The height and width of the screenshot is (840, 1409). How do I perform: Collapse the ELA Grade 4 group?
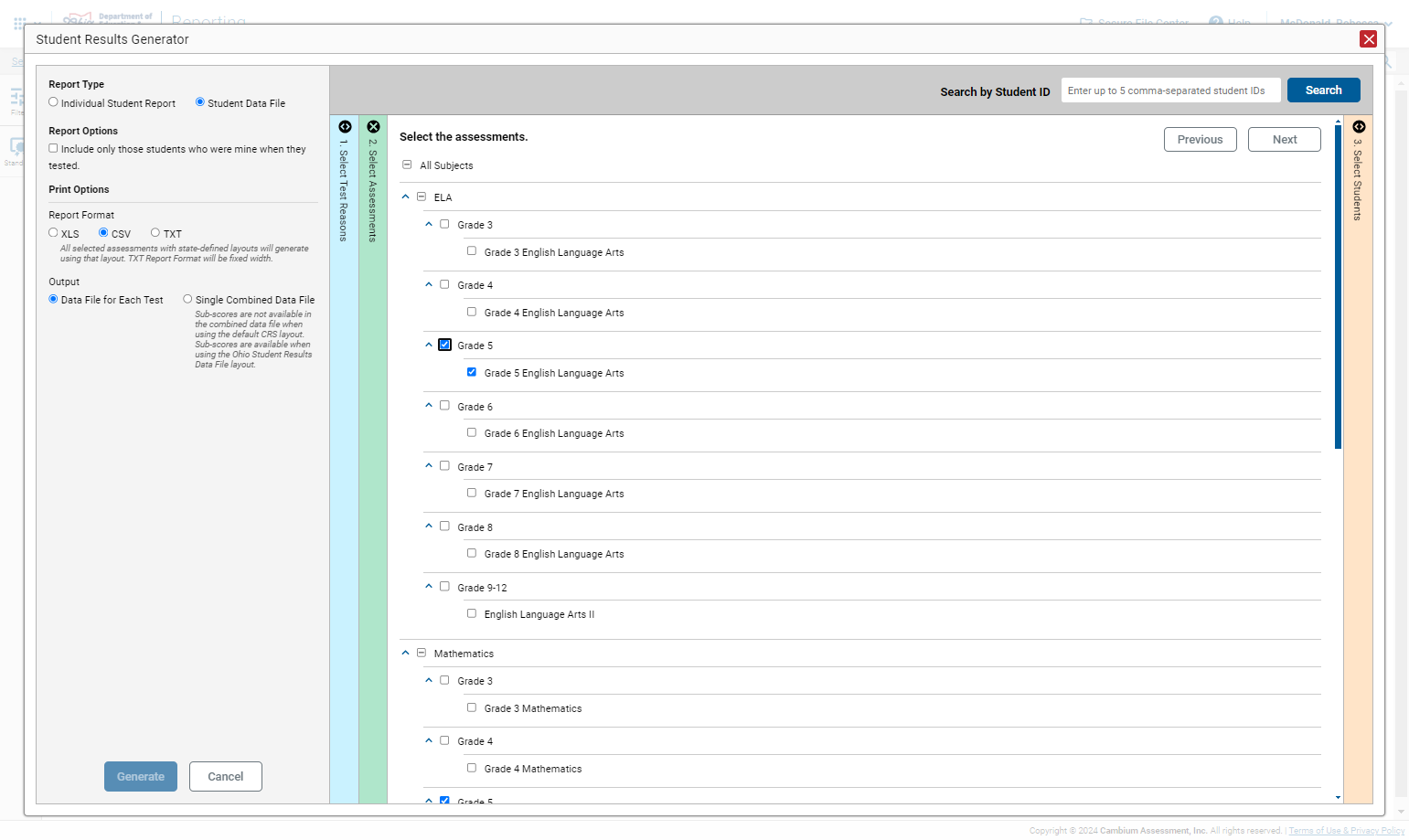tap(428, 284)
